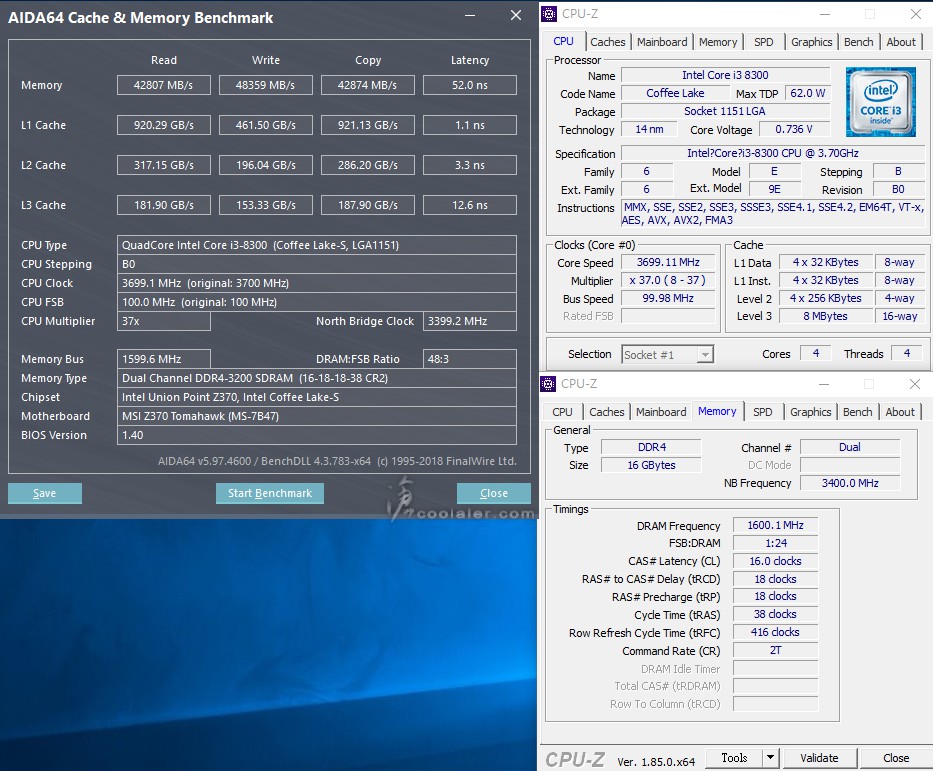Click the memory Size value 16 GBytes
Viewport: 933px width, 771px height.
click(652, 465)
